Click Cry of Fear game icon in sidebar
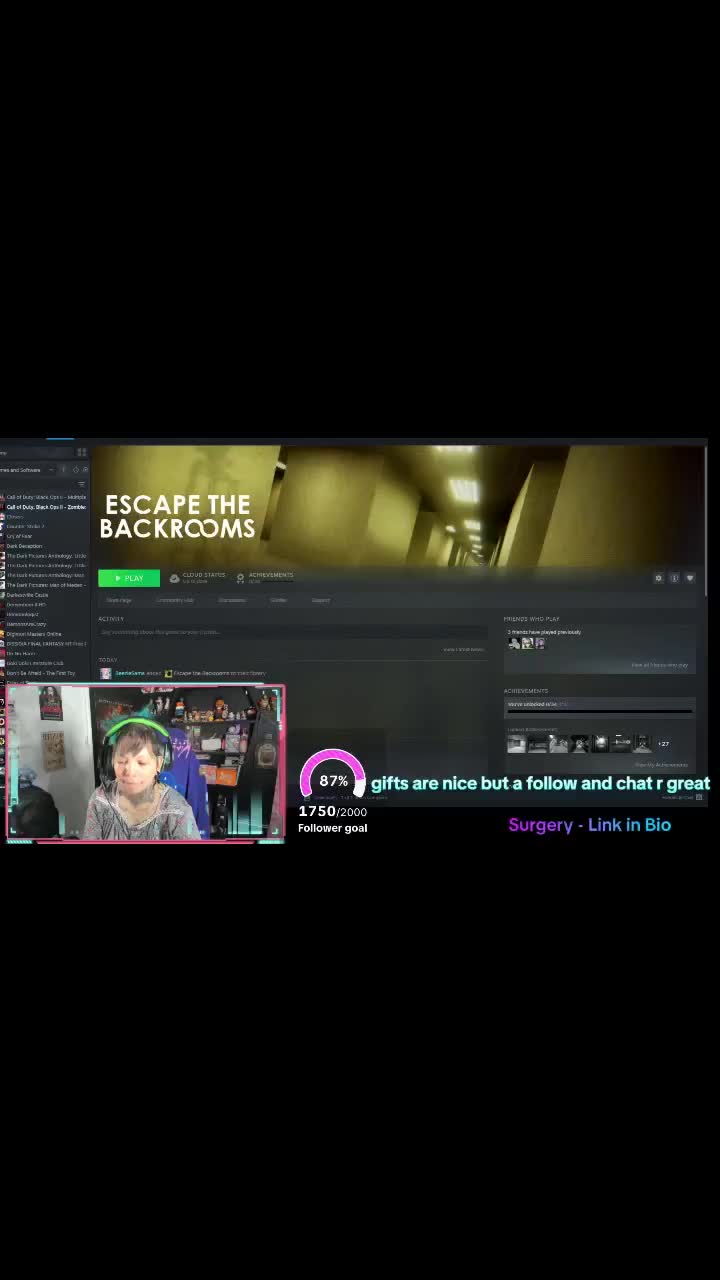 coord(2,536)
